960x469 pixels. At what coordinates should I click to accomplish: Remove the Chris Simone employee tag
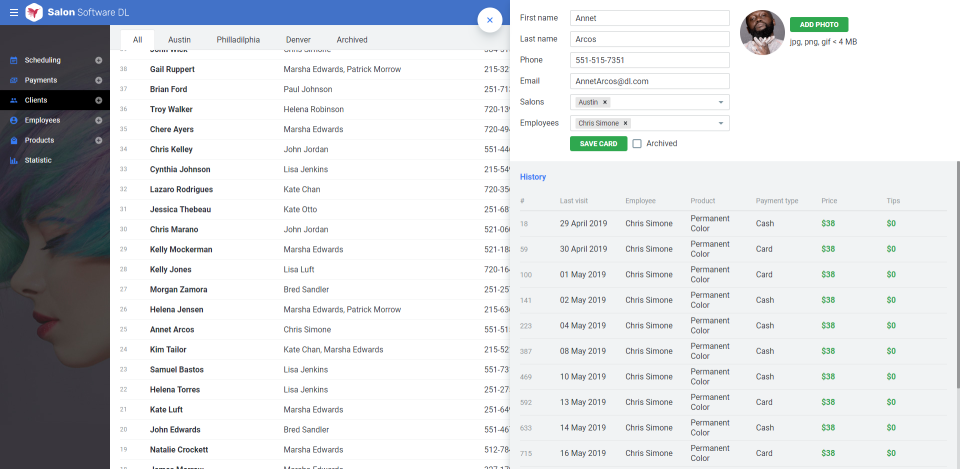pyautogui.click(x=625, y=123)
